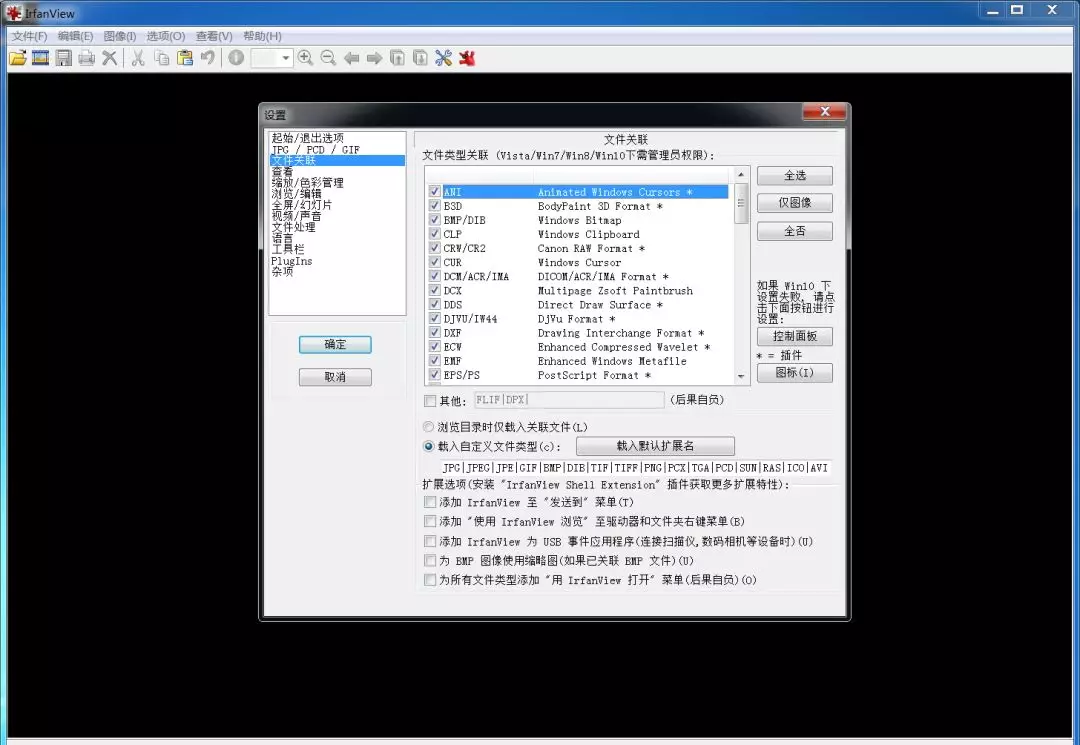1080x745 pixels.
Task: Open the 图像(I) menu
Action: coord(120,36)
